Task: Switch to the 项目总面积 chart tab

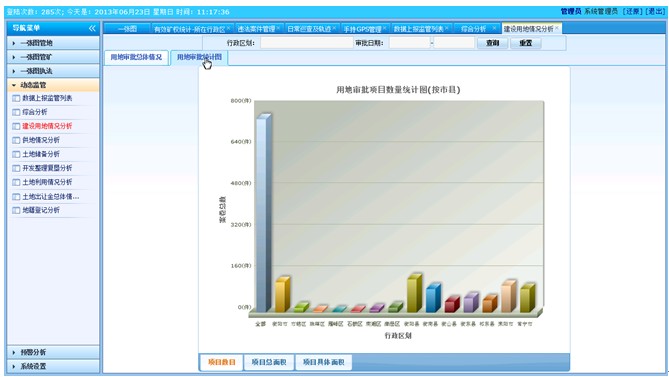Action: tap(269, 362)
